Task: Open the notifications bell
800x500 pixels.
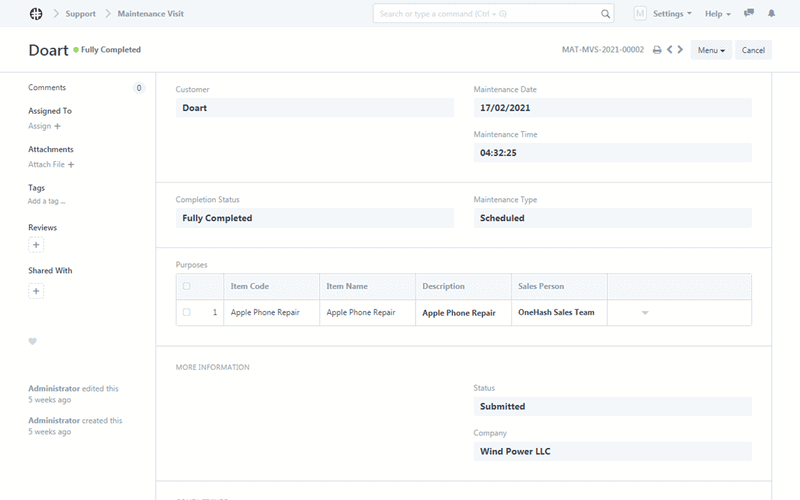Action: click(771, 14)
